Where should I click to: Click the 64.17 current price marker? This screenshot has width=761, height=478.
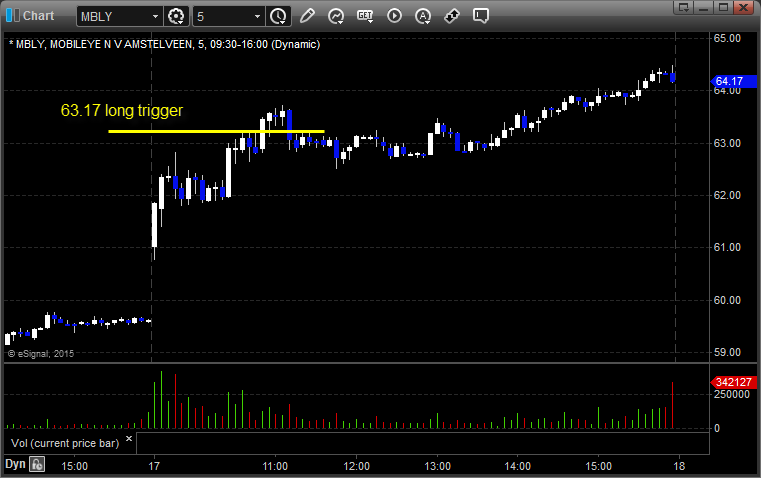pyautogui.click(x=734, y=81)
